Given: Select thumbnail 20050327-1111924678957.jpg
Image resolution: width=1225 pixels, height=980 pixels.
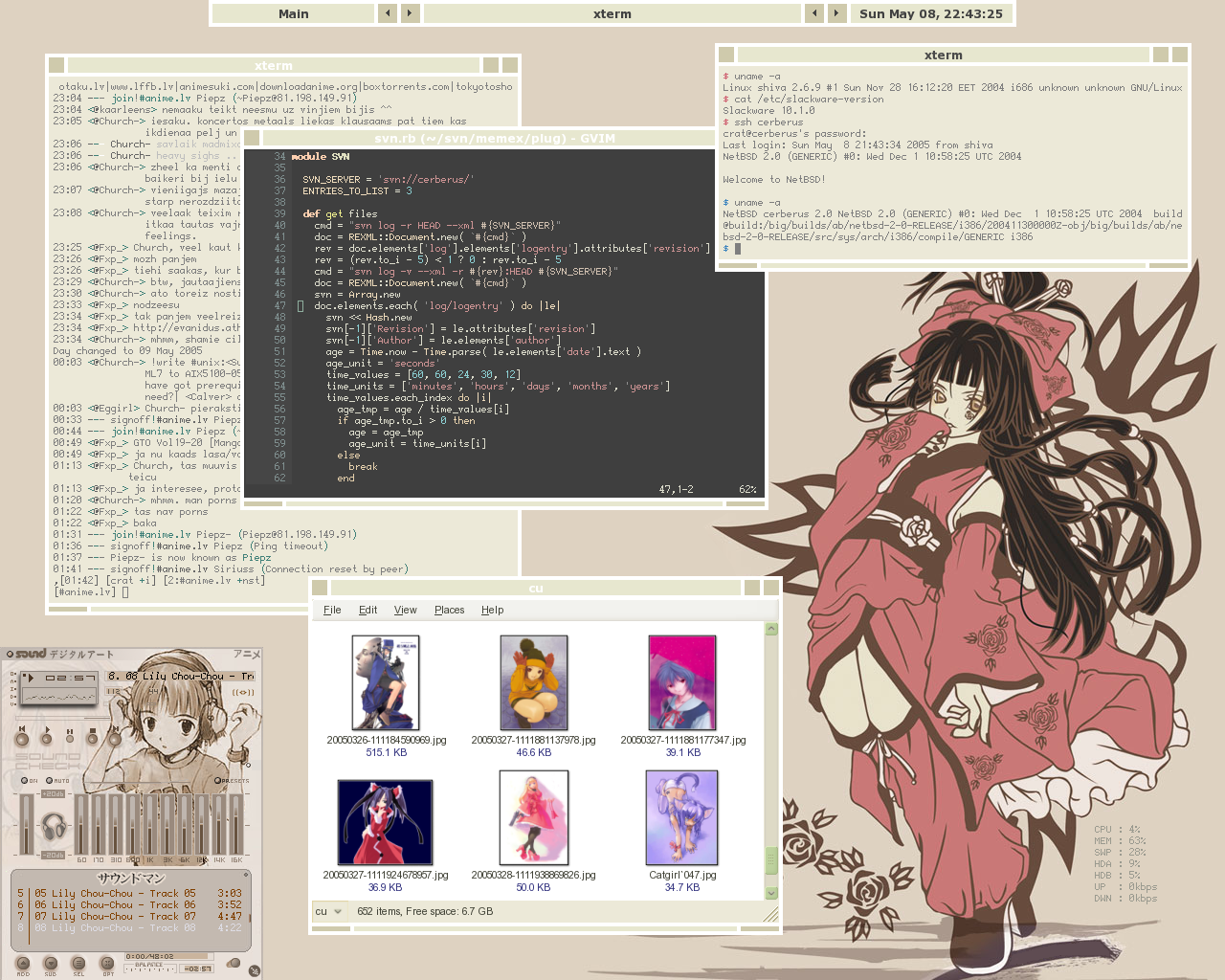Looking at the screenshot, I should click(x=385, y=822).
